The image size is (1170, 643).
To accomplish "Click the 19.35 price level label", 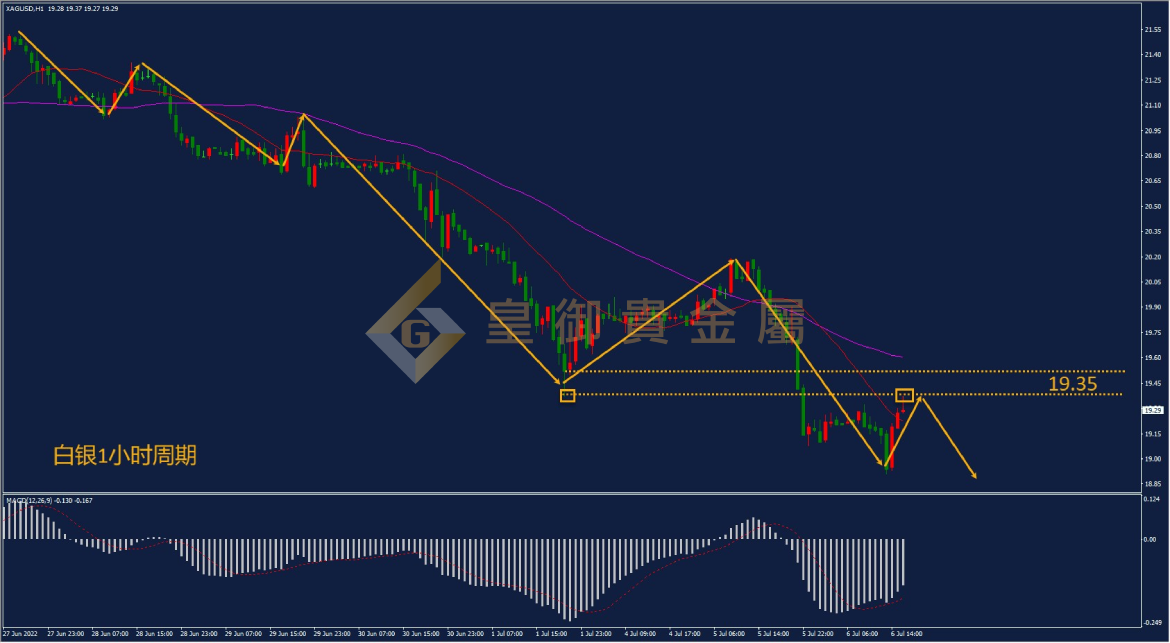I will tap(1072, 384).
